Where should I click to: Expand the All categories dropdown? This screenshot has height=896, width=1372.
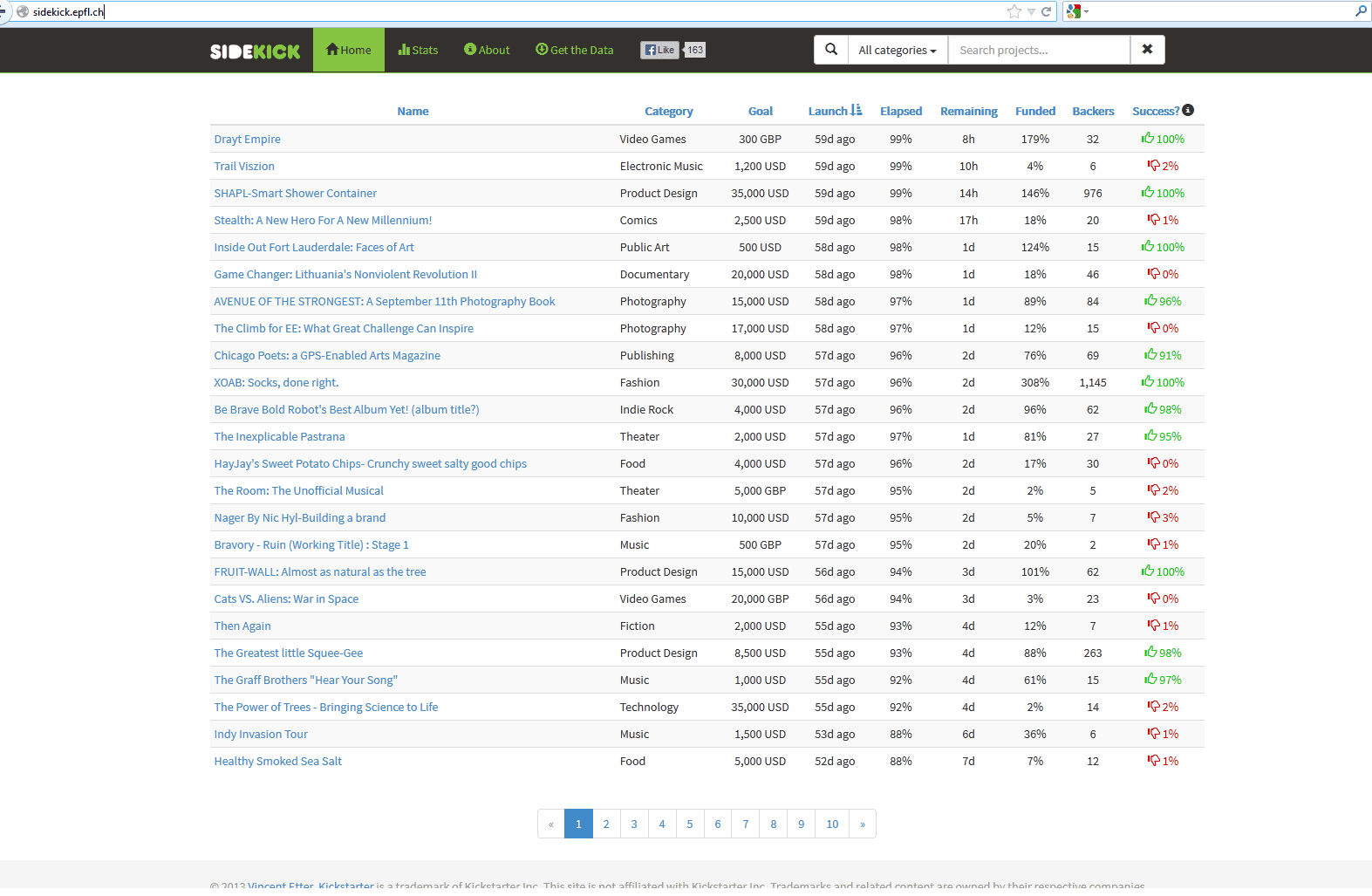898,50
